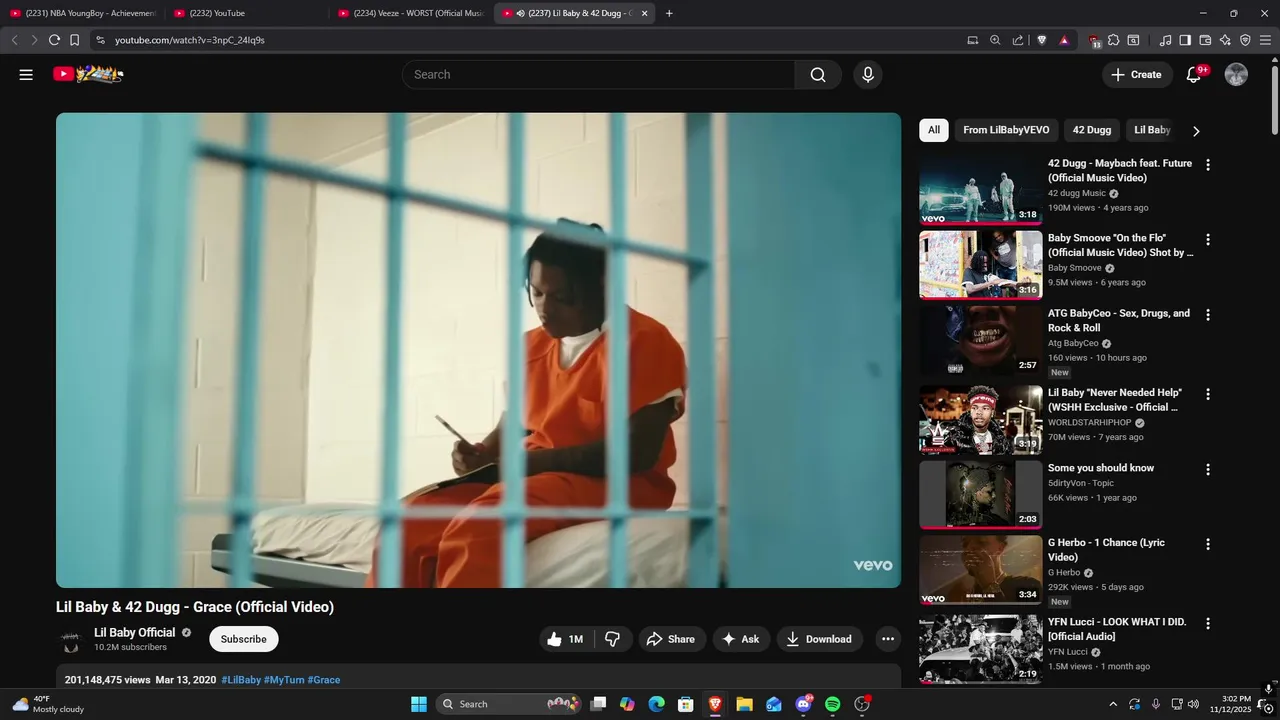
Task: Open the media control music note icon
Action: click(x=1165, y=40)
